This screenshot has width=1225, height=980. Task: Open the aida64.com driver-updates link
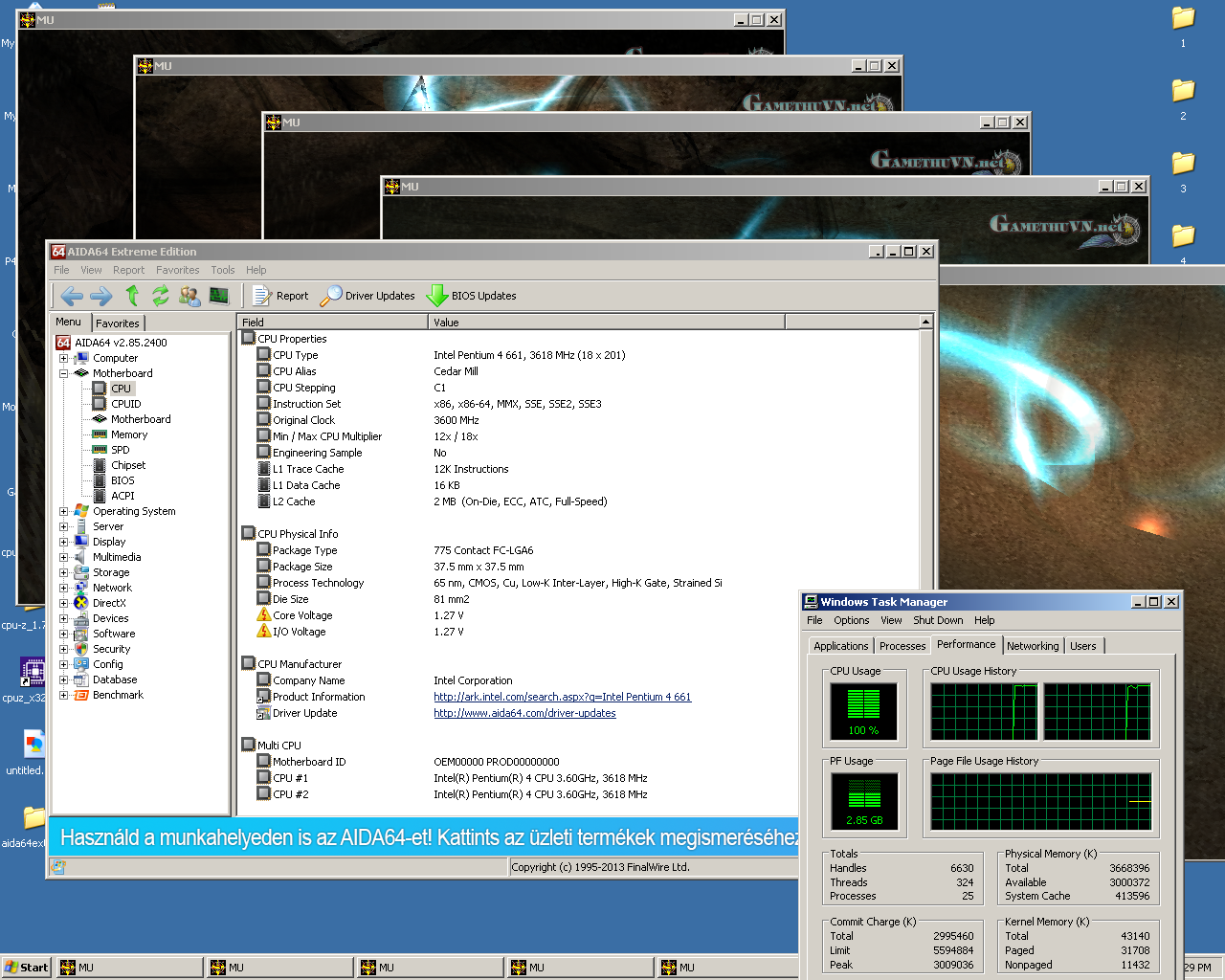(x=524, y=713)
